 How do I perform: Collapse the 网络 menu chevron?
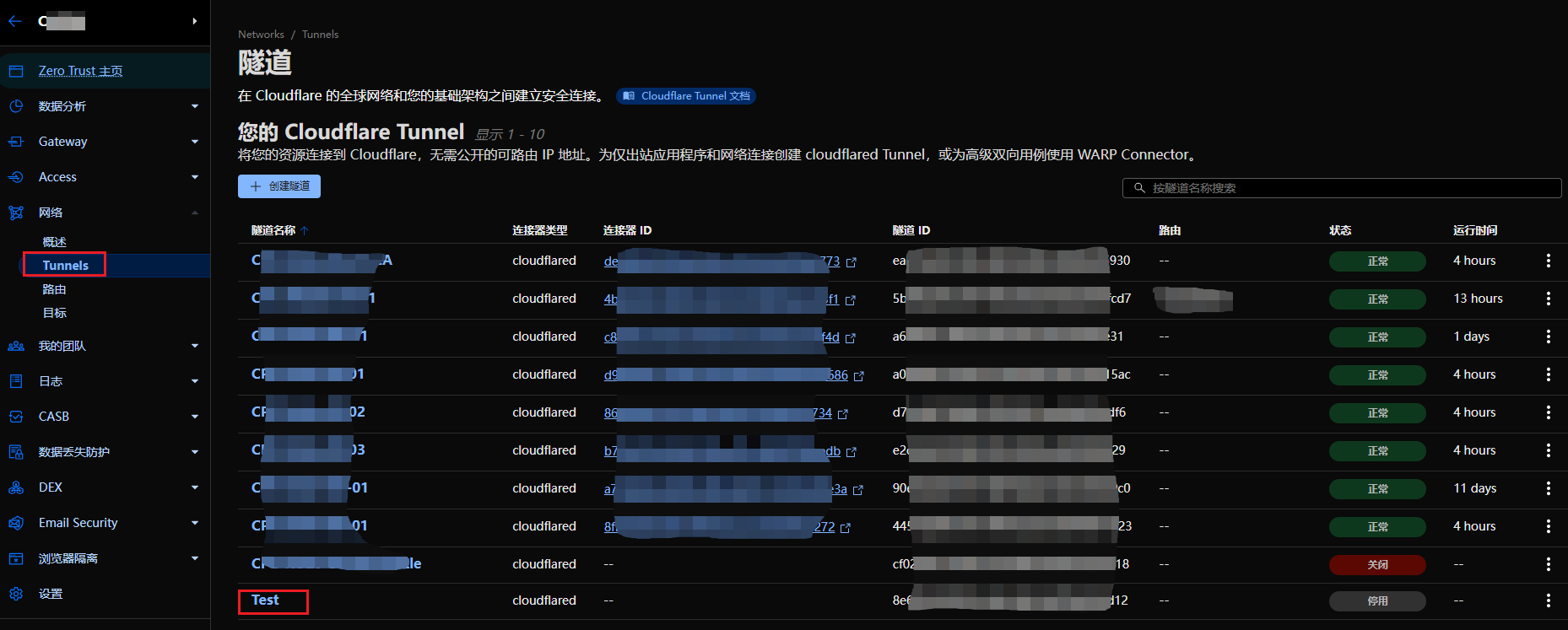195,213
